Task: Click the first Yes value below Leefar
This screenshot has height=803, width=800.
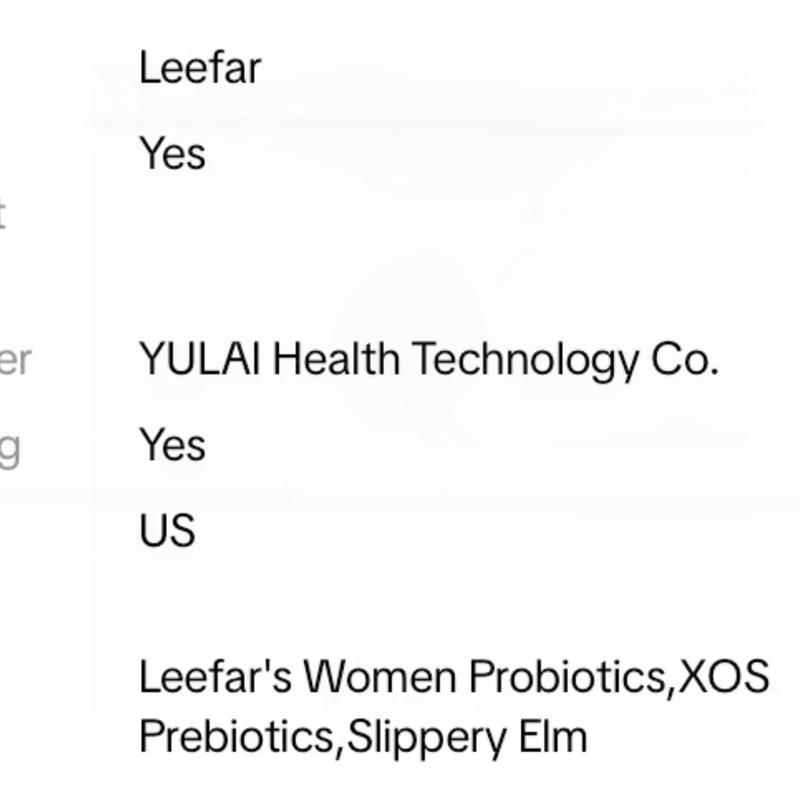Action: [172, 154]
